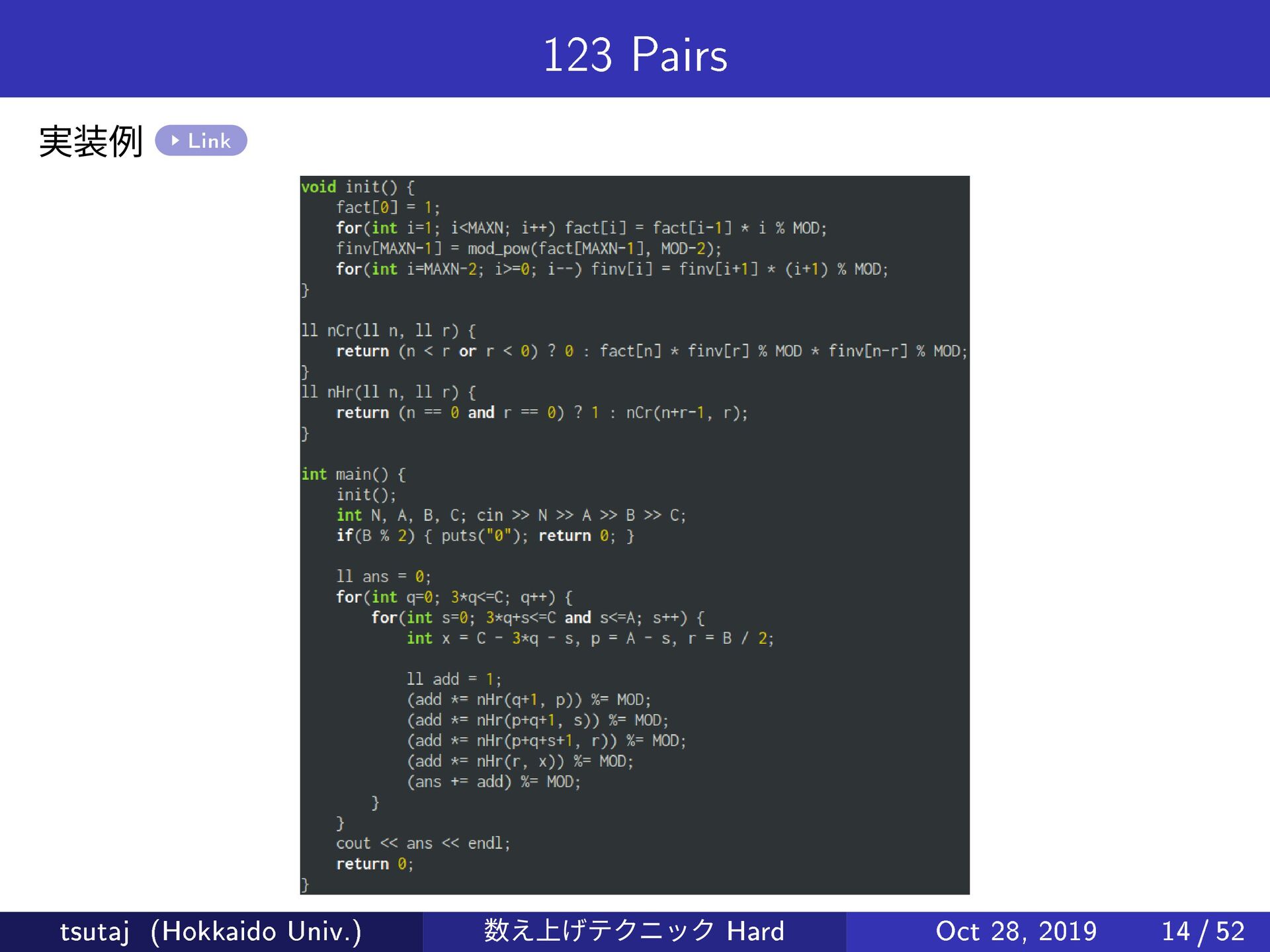Click the page number 14 / 52
The image size is (1270, 952).
point(1203,931)
